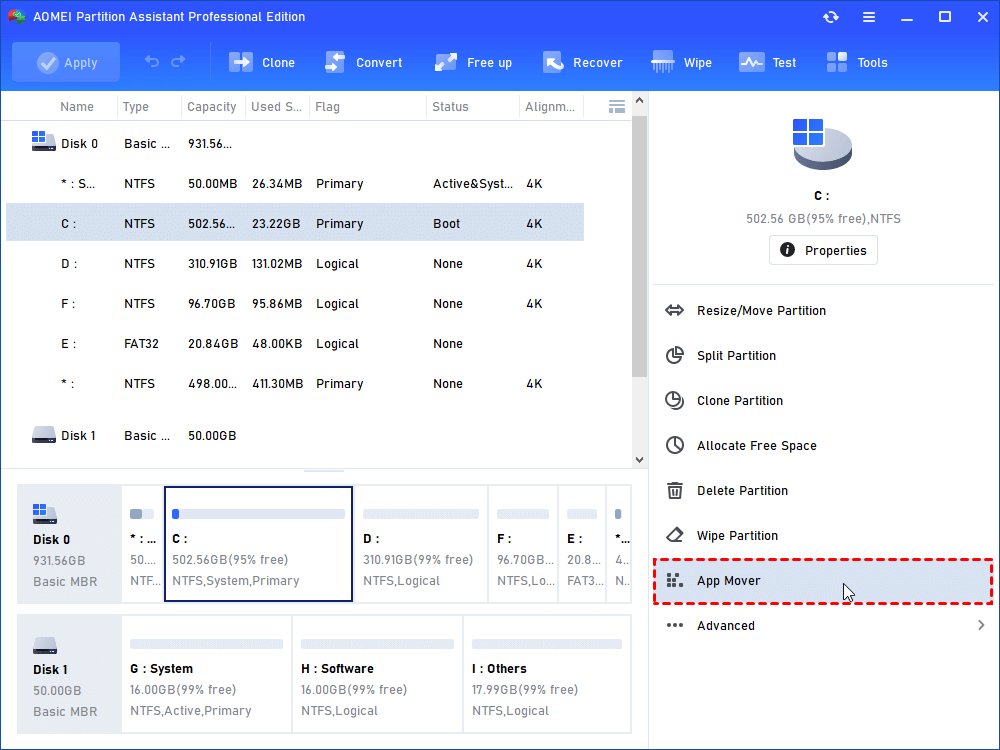
Task: Choose Wipe Partition from the sidebar
Action: (x=736, y=535)
